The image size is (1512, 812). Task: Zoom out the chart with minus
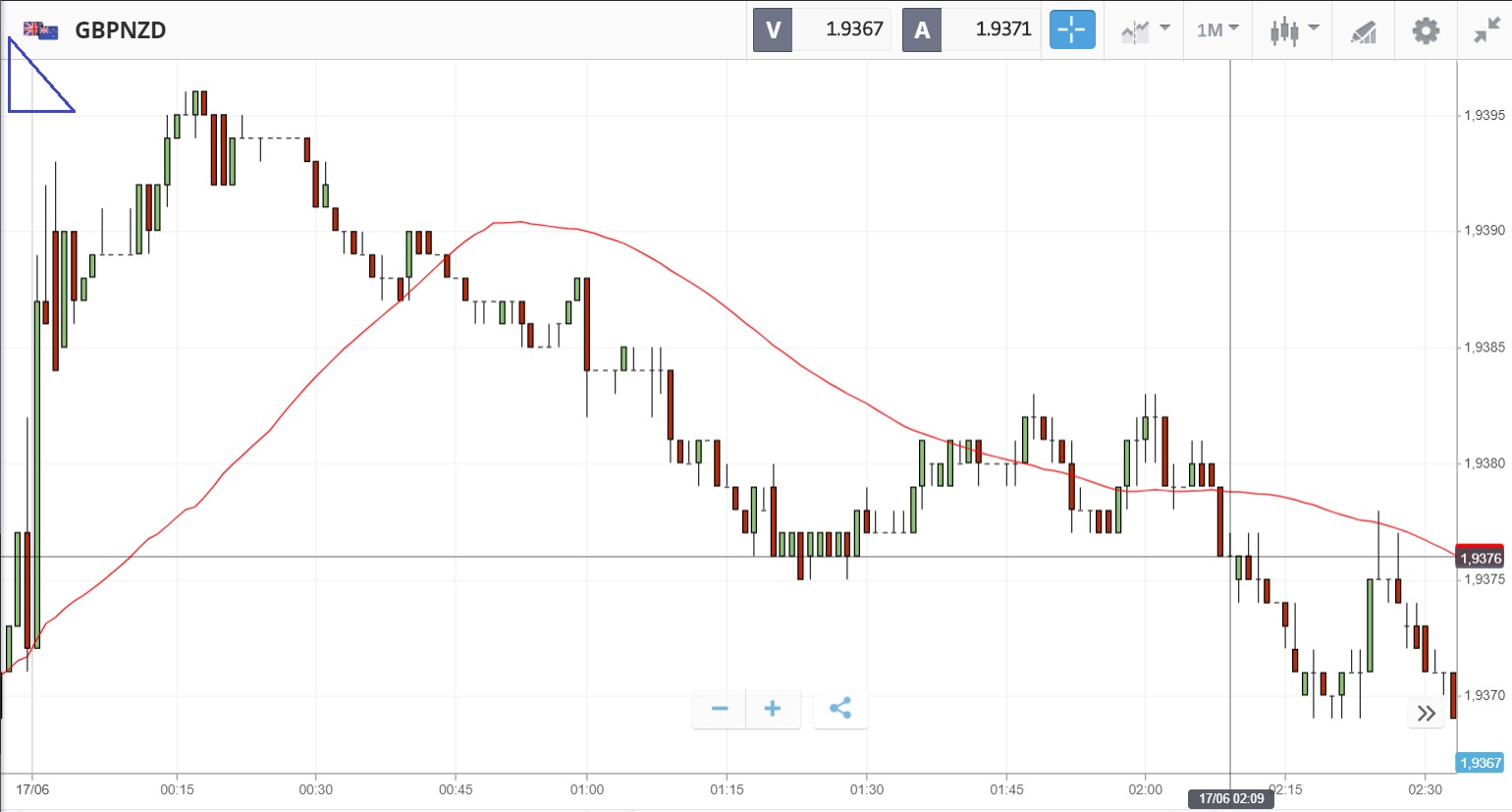[720, 708]
